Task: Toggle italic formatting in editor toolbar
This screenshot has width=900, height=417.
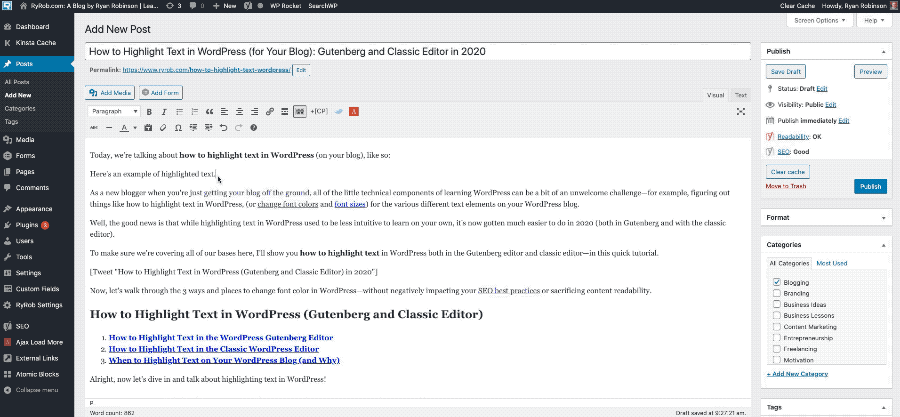Action: pyautogui.click(x=164, y=112)
